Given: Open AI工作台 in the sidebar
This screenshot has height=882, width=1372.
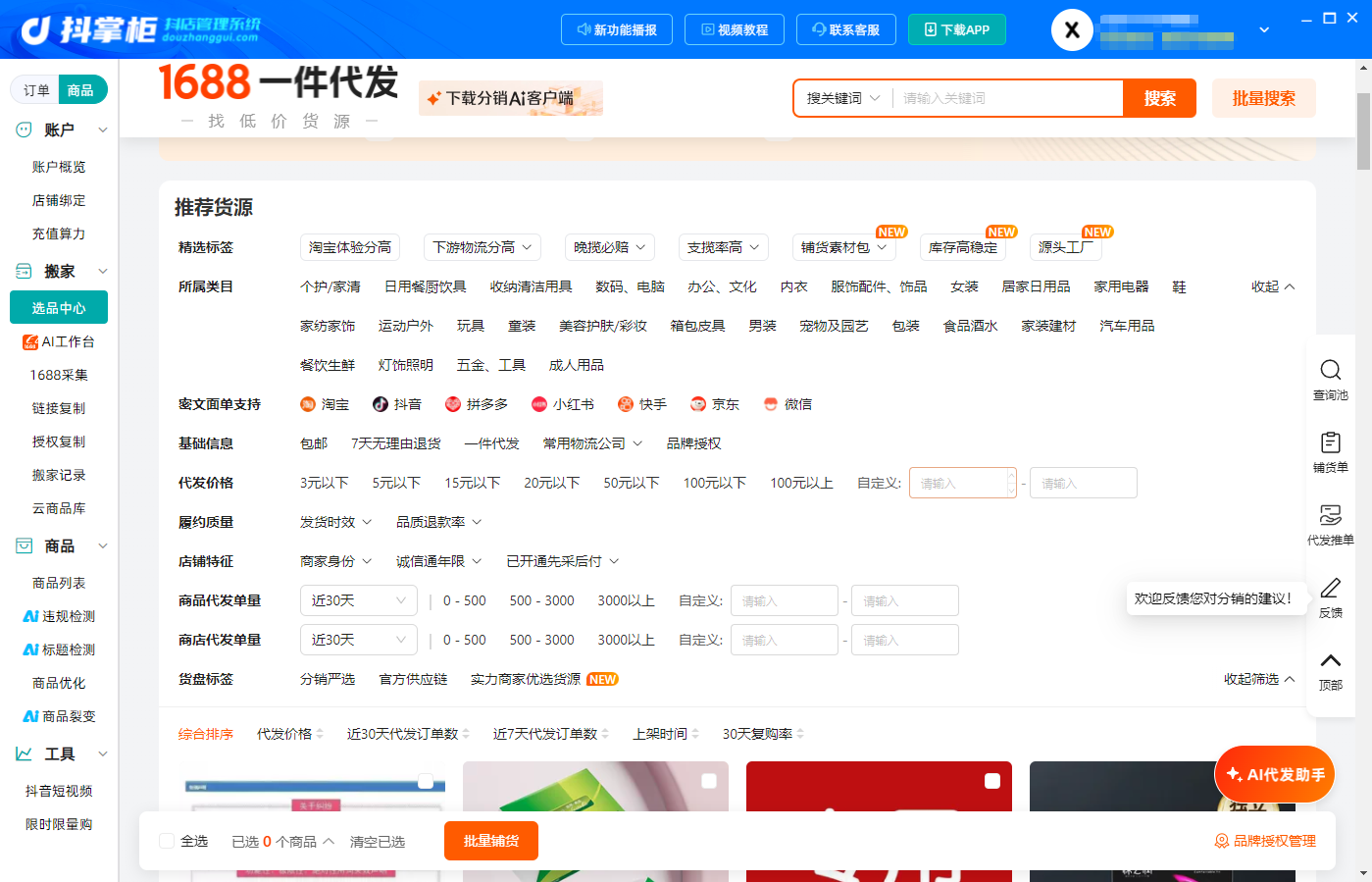Looking at the screenshot, I should 59,341.
